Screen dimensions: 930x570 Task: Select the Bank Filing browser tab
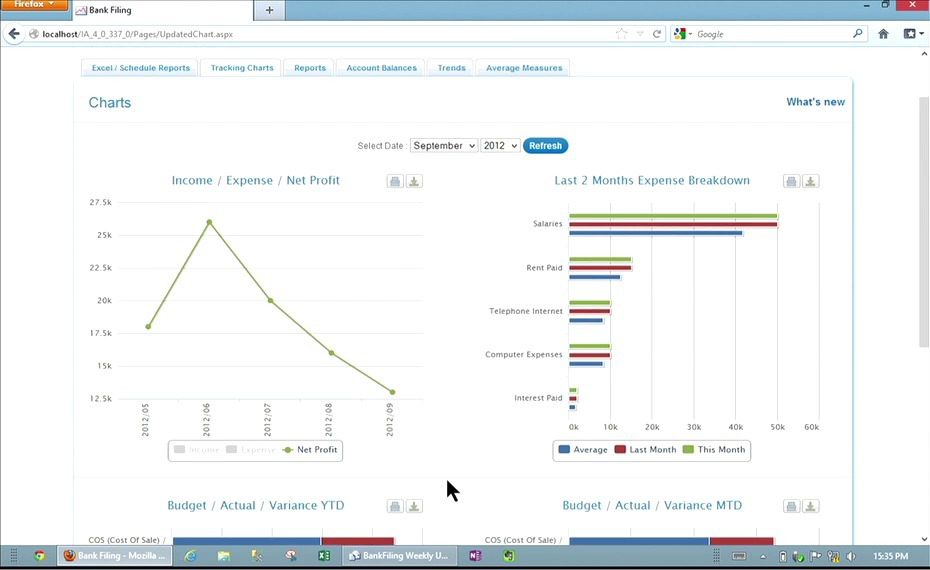161,10
